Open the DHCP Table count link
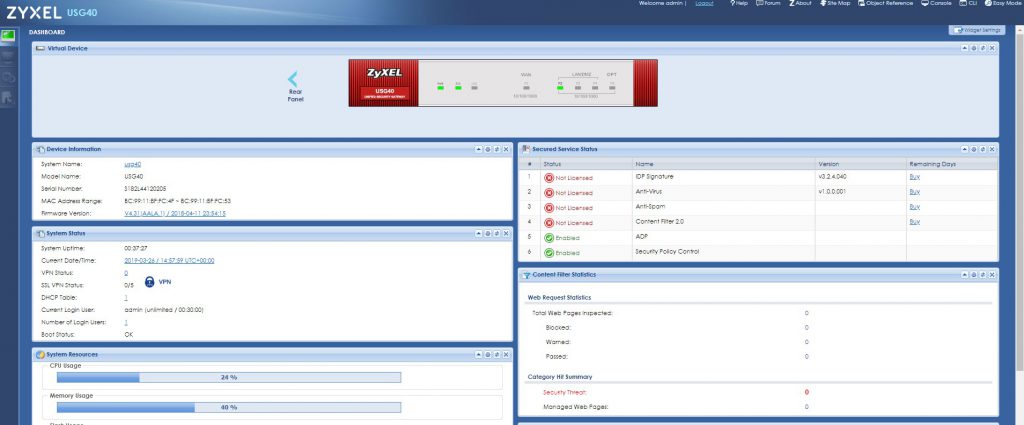The width and height of the screenshot is (1024, 425). pos(126,298)
